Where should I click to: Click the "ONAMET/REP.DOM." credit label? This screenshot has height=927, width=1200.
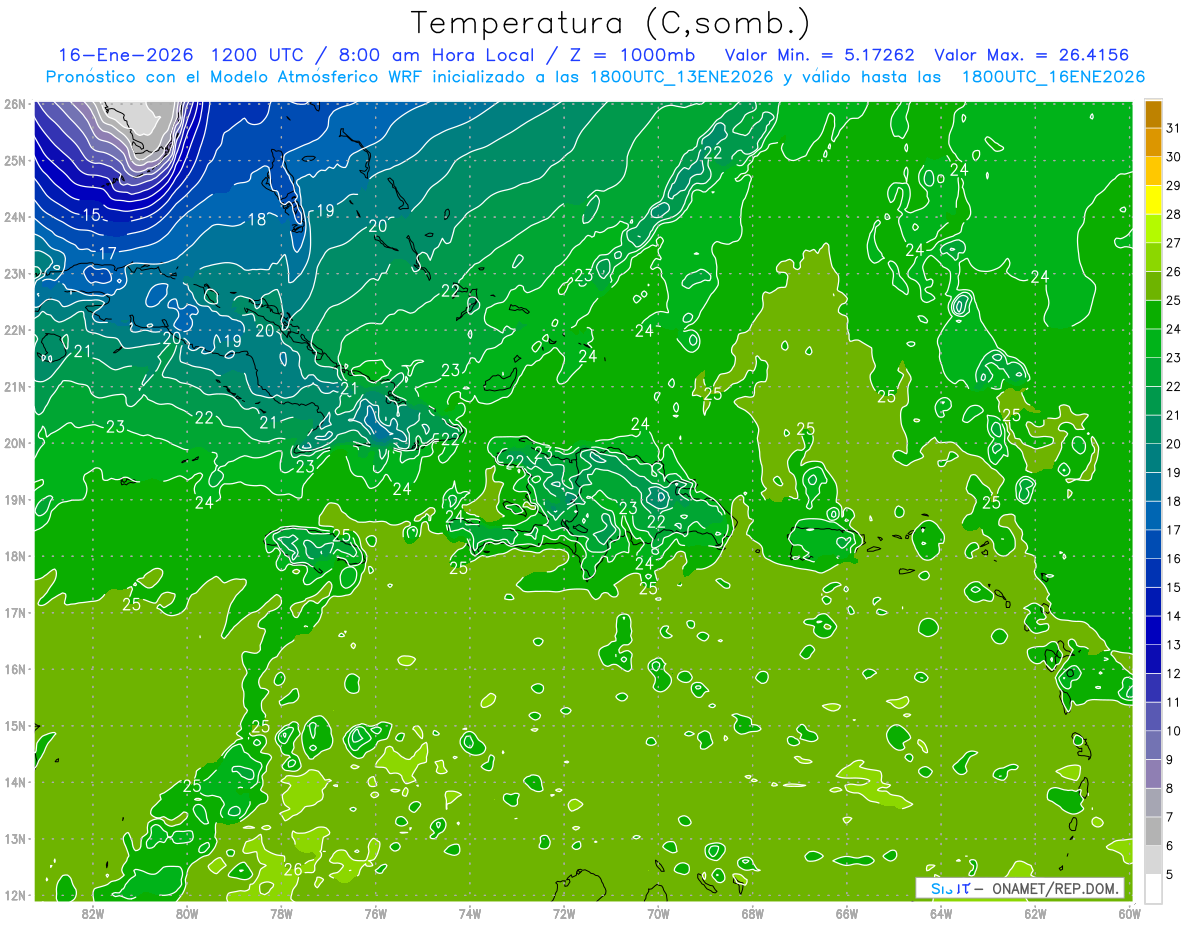(1055, 888)
